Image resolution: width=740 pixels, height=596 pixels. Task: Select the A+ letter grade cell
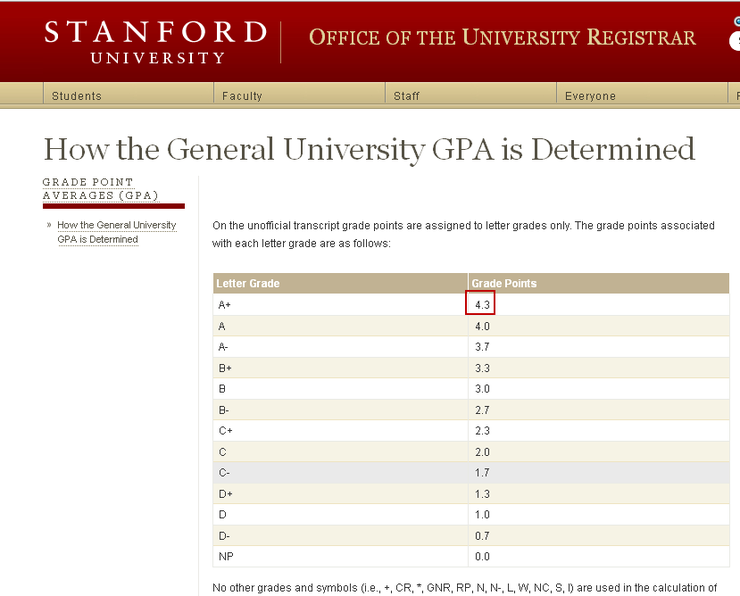pyautogui.click(x=340, y=304)
